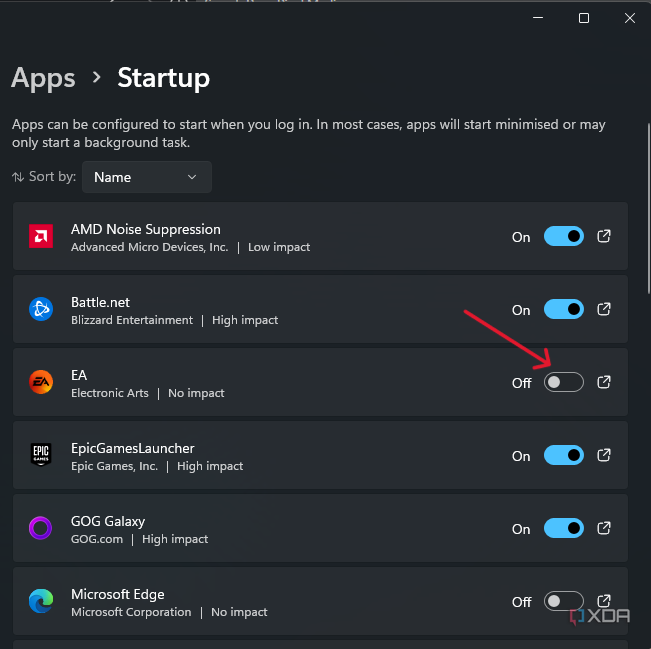Select the EpicGamesLauncher row title
The image size is (651, 649).
[x=132, y=448]
